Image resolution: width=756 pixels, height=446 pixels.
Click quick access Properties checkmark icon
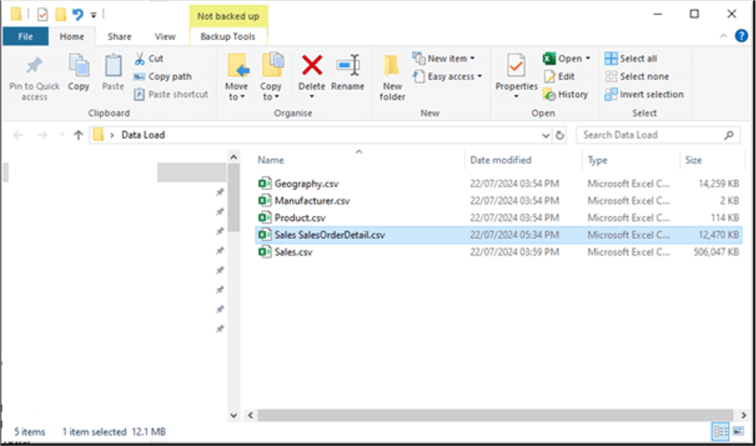pyautogui.click(x=42, y=14)
